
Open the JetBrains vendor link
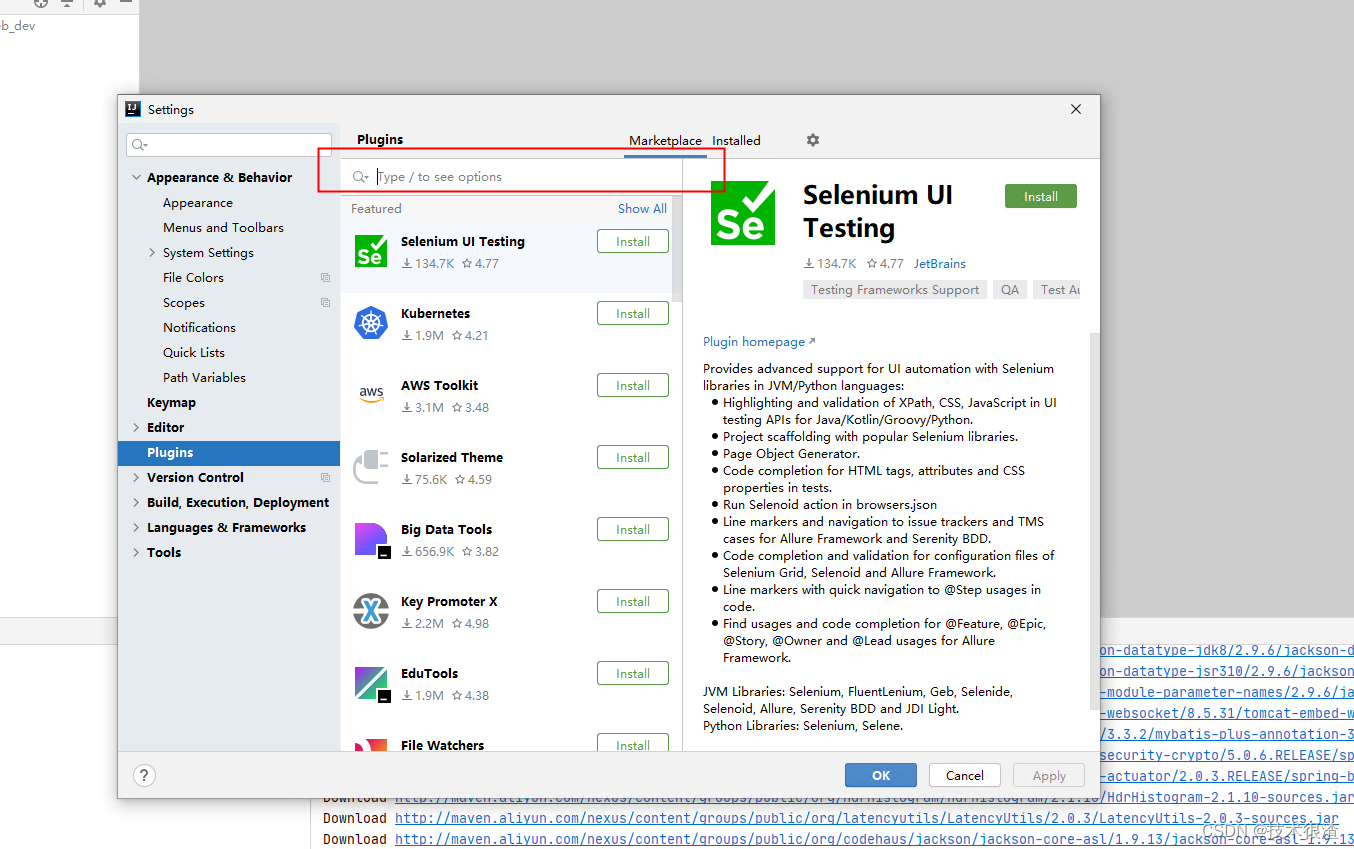(940, 264)
